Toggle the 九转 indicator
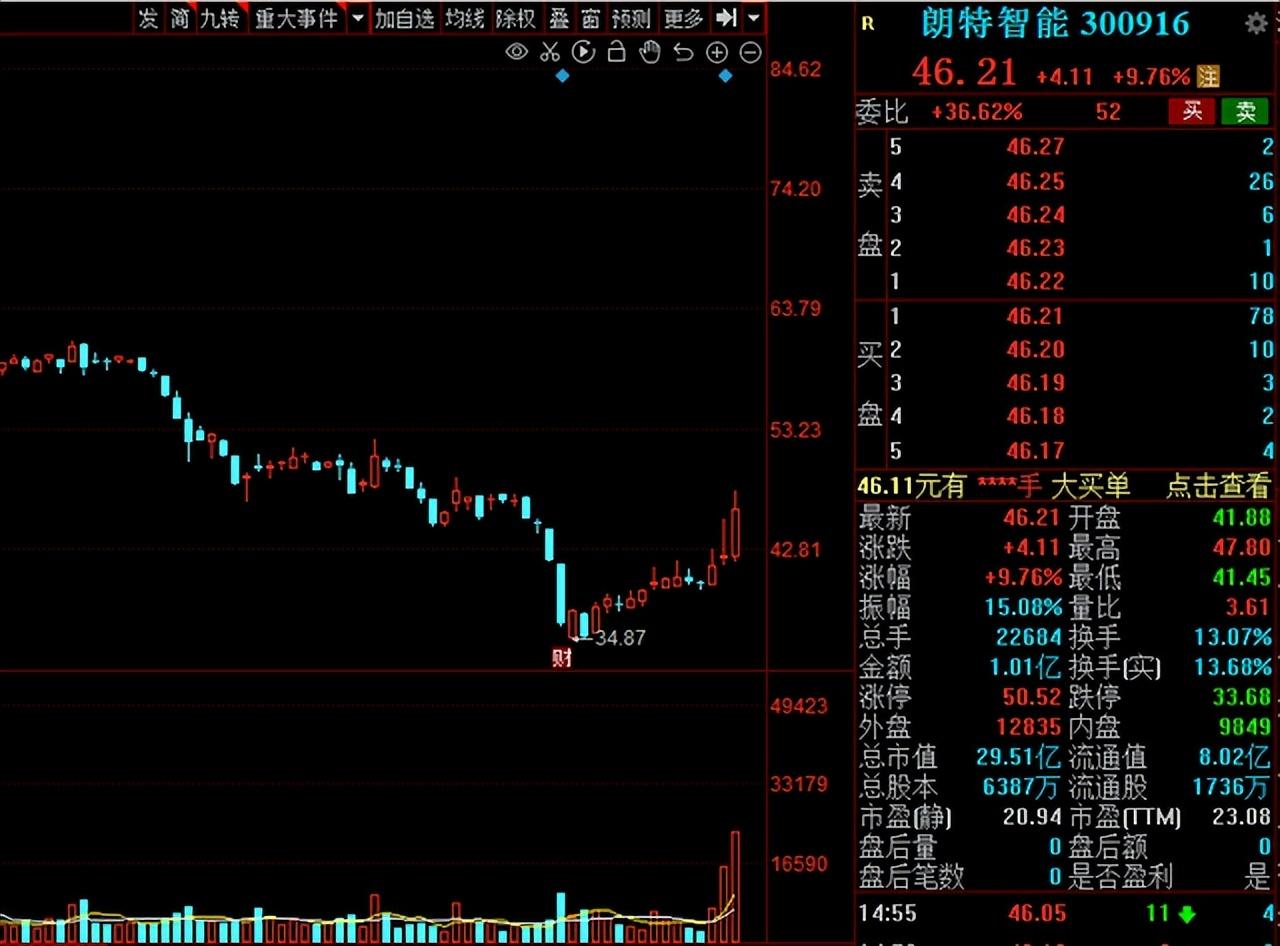 tap(219, 18)
